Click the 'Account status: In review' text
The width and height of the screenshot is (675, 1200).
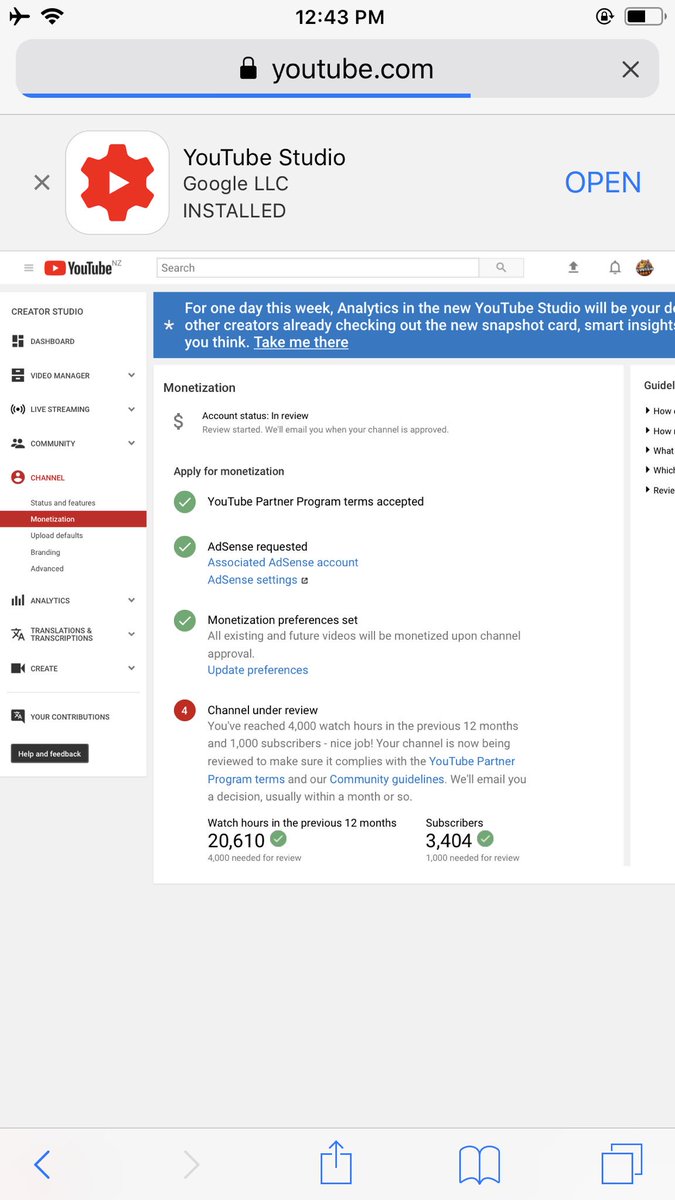coord(255,416)
